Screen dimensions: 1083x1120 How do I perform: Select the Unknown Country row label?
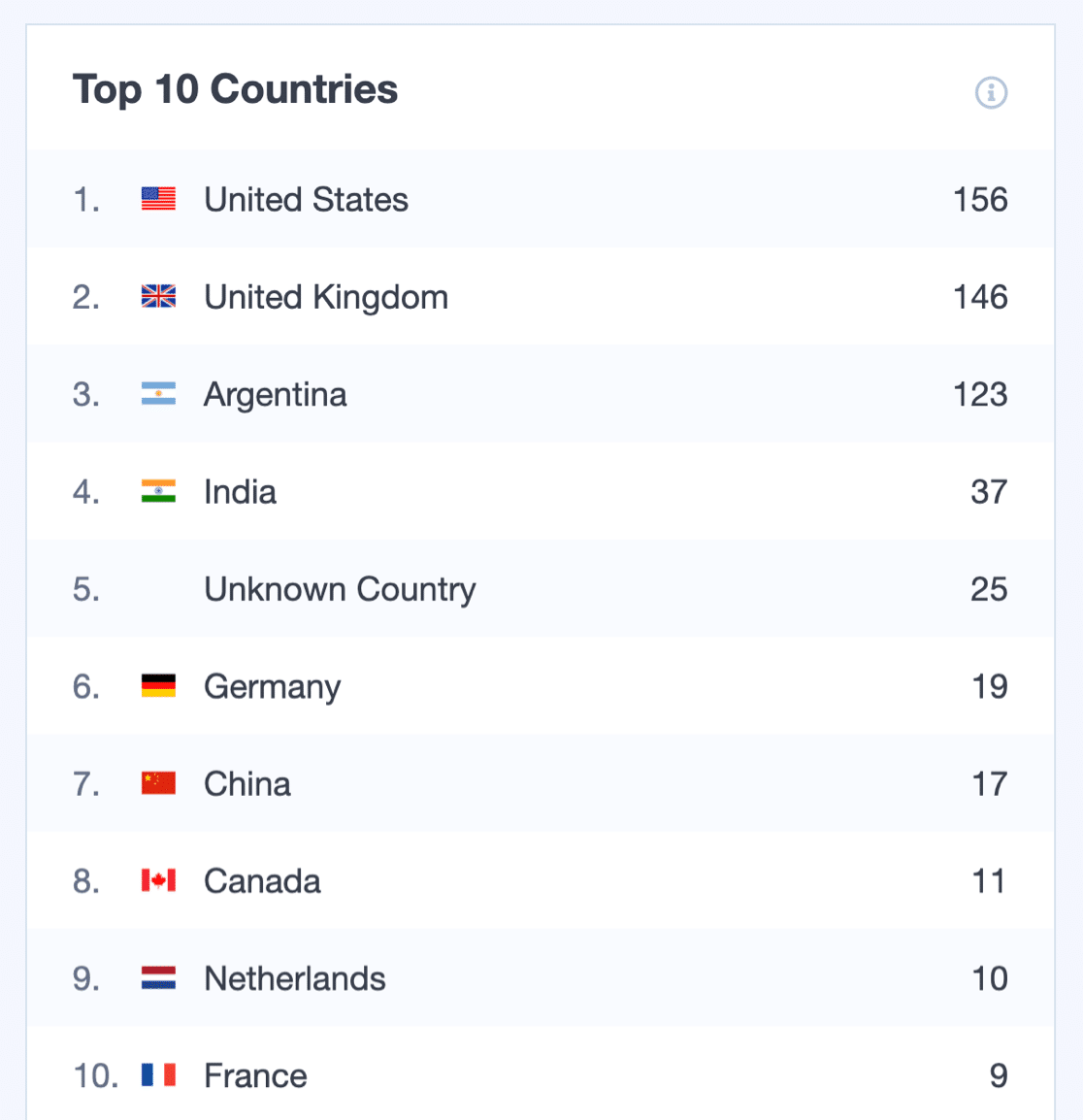coord(340,590)
